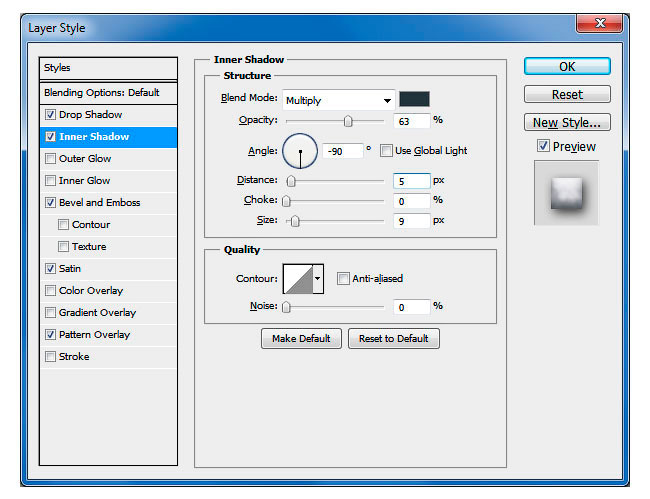
Task: Open the Gradient Overlay settings row
Action: point(108,312)
